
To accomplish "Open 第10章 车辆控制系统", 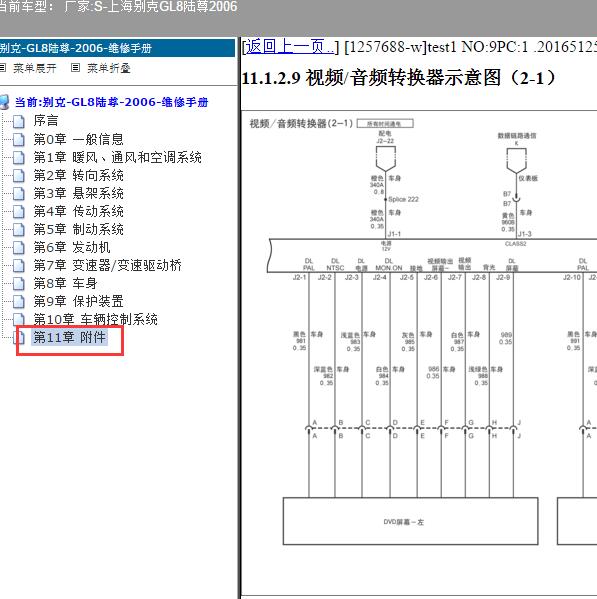I will click(95, 319).
